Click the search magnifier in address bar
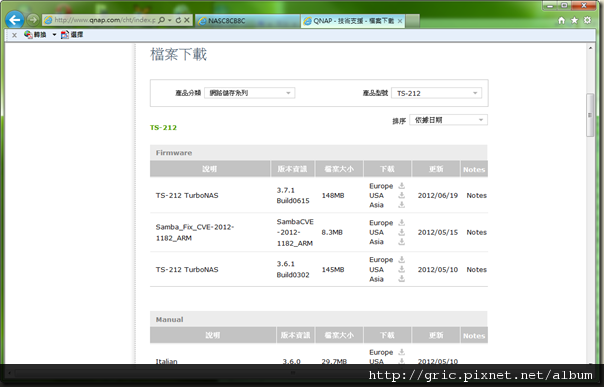Image resolution: width=604 pixels, height=387 pixels. click(x=161, y=20)
